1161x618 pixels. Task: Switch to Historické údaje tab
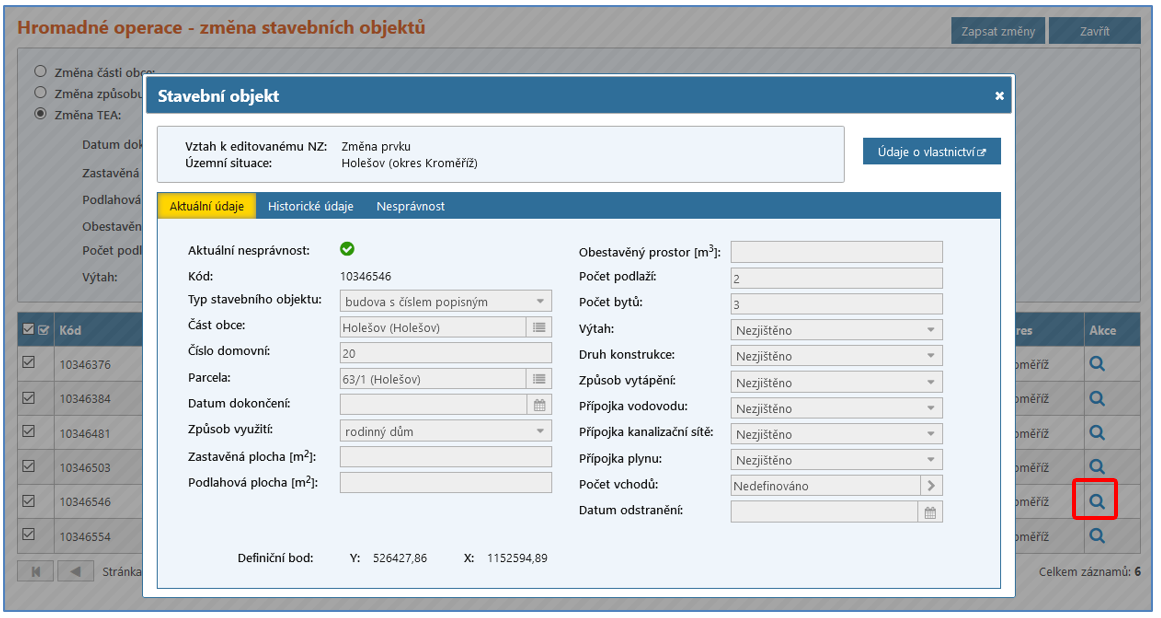pyautogui.click(x=310, y=206)
